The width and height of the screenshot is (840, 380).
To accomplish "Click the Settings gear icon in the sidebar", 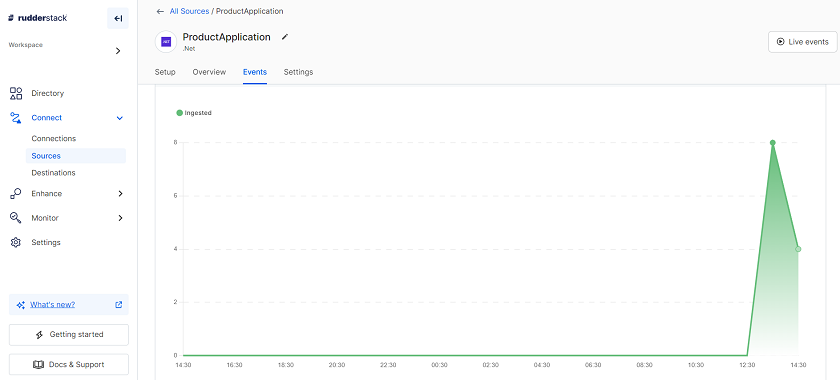I will click(16, 242).
